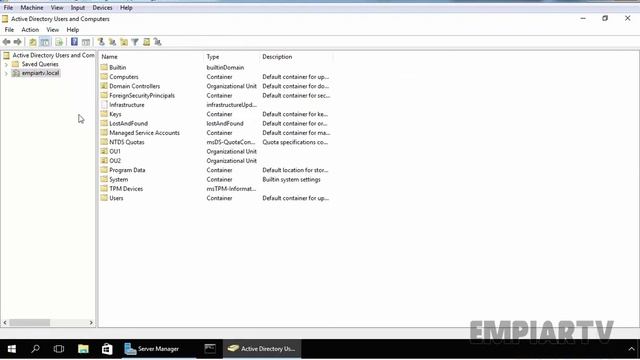
Task: Open Task View from the taskbar
Action: [59, 349]
